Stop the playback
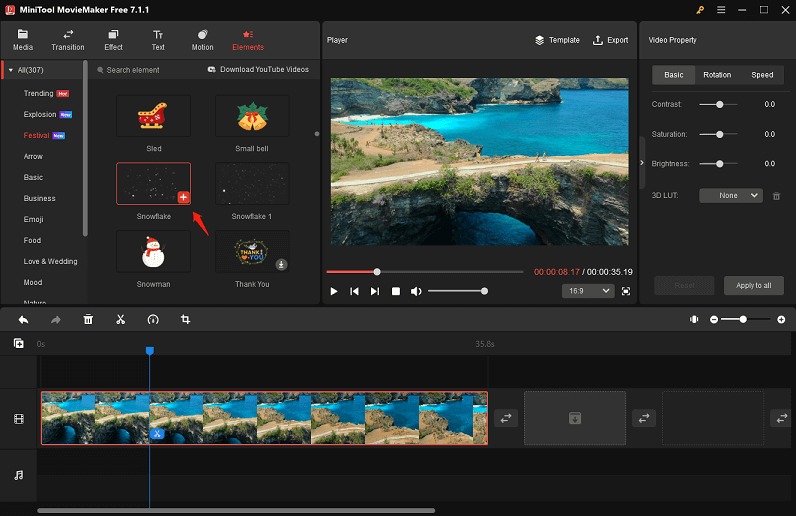 [x=395, y=291]
